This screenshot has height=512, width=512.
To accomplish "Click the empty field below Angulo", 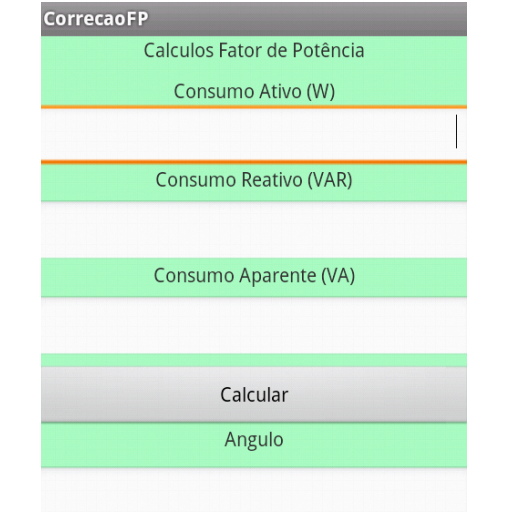I will [254, 489].
